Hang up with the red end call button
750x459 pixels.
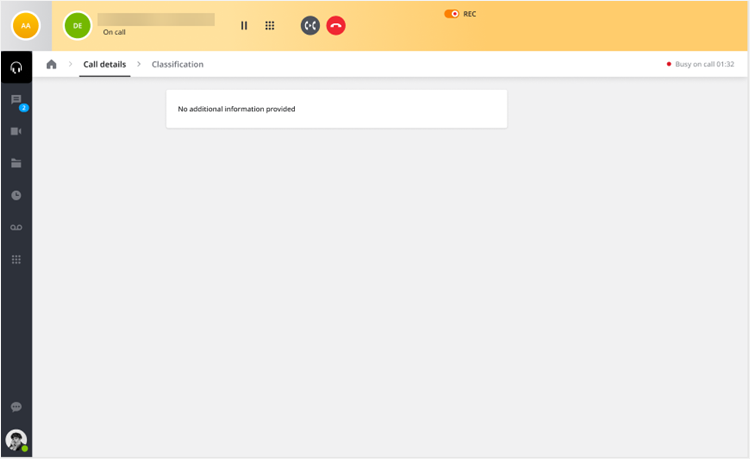(336, 26)
